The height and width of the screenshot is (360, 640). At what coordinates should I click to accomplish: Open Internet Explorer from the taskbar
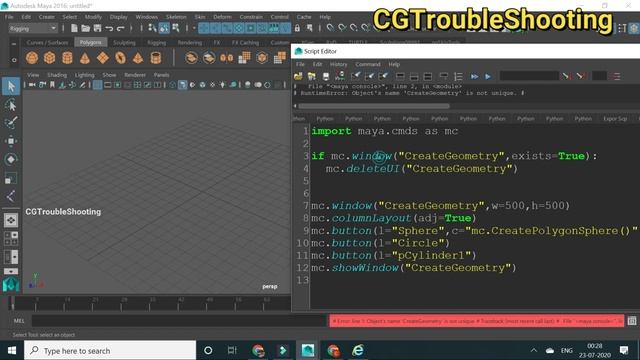(358, 350)
